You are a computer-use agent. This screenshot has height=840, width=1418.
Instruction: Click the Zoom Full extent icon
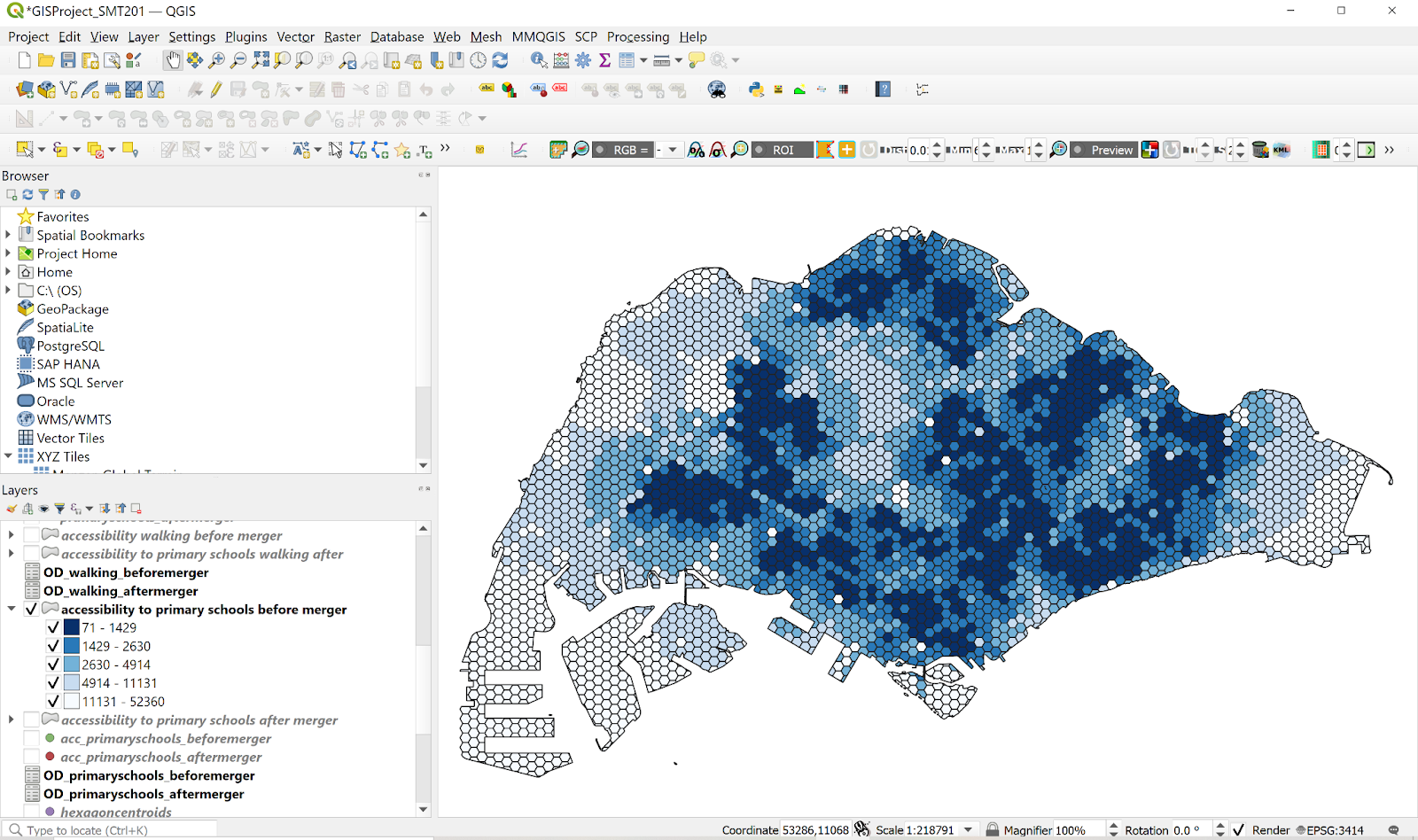tap(261, 60)
